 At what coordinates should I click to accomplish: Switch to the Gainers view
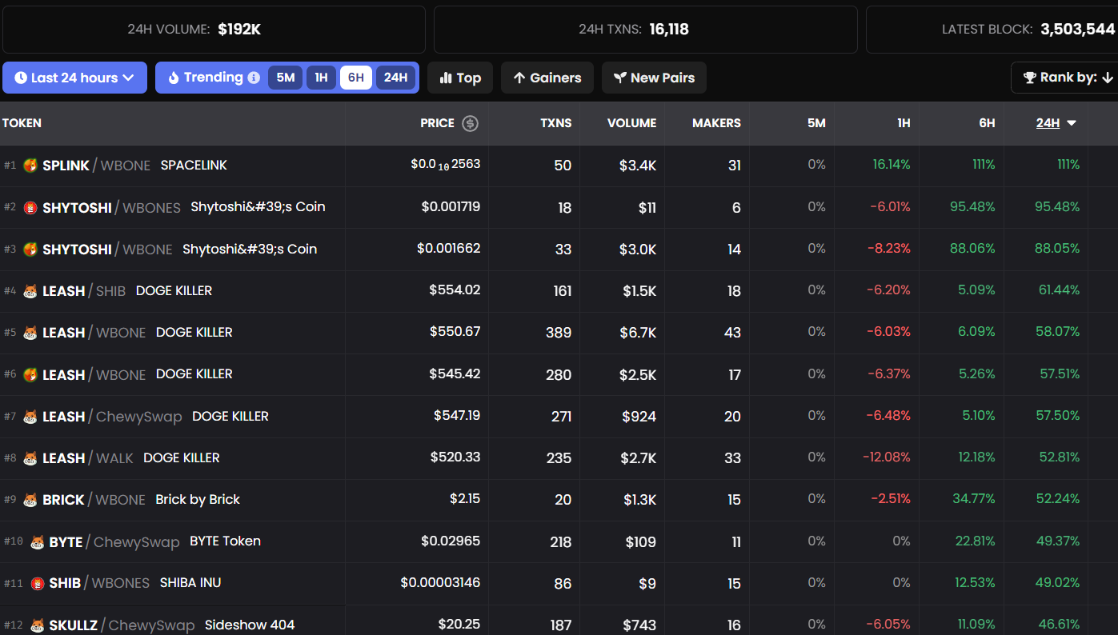coord(547,78)
